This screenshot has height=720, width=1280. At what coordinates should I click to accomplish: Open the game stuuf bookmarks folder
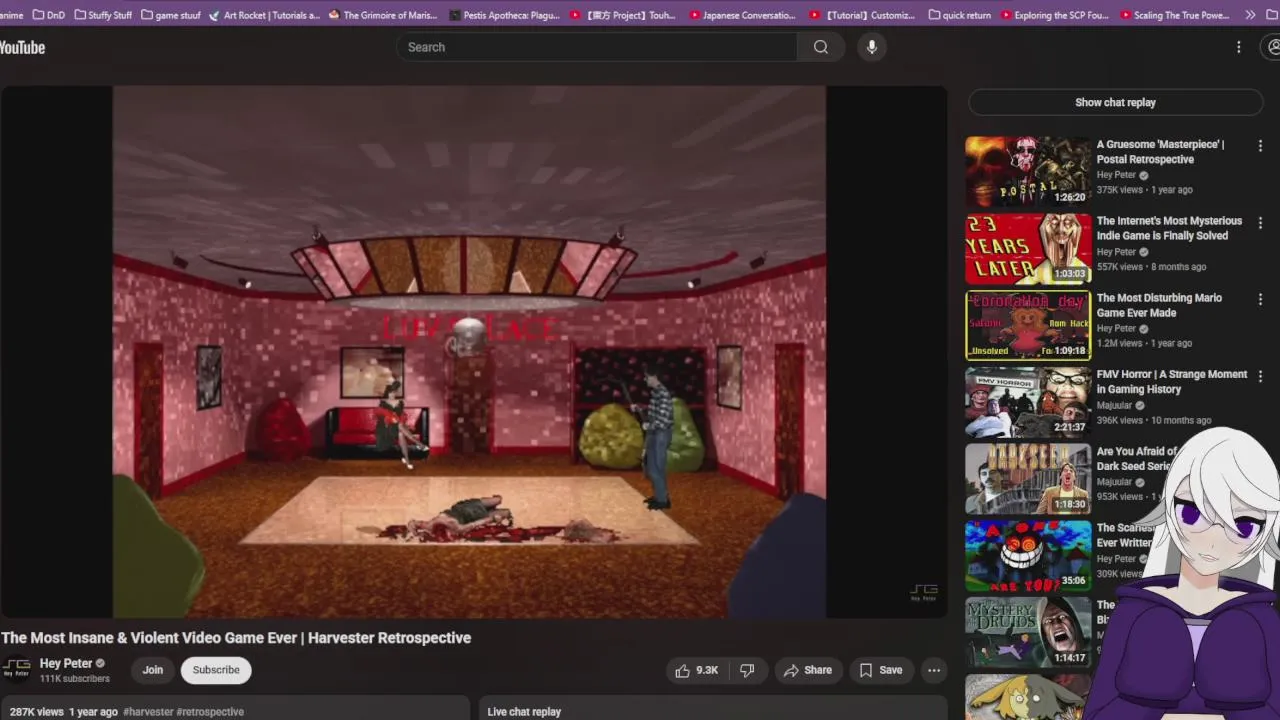tap(171, 15)
